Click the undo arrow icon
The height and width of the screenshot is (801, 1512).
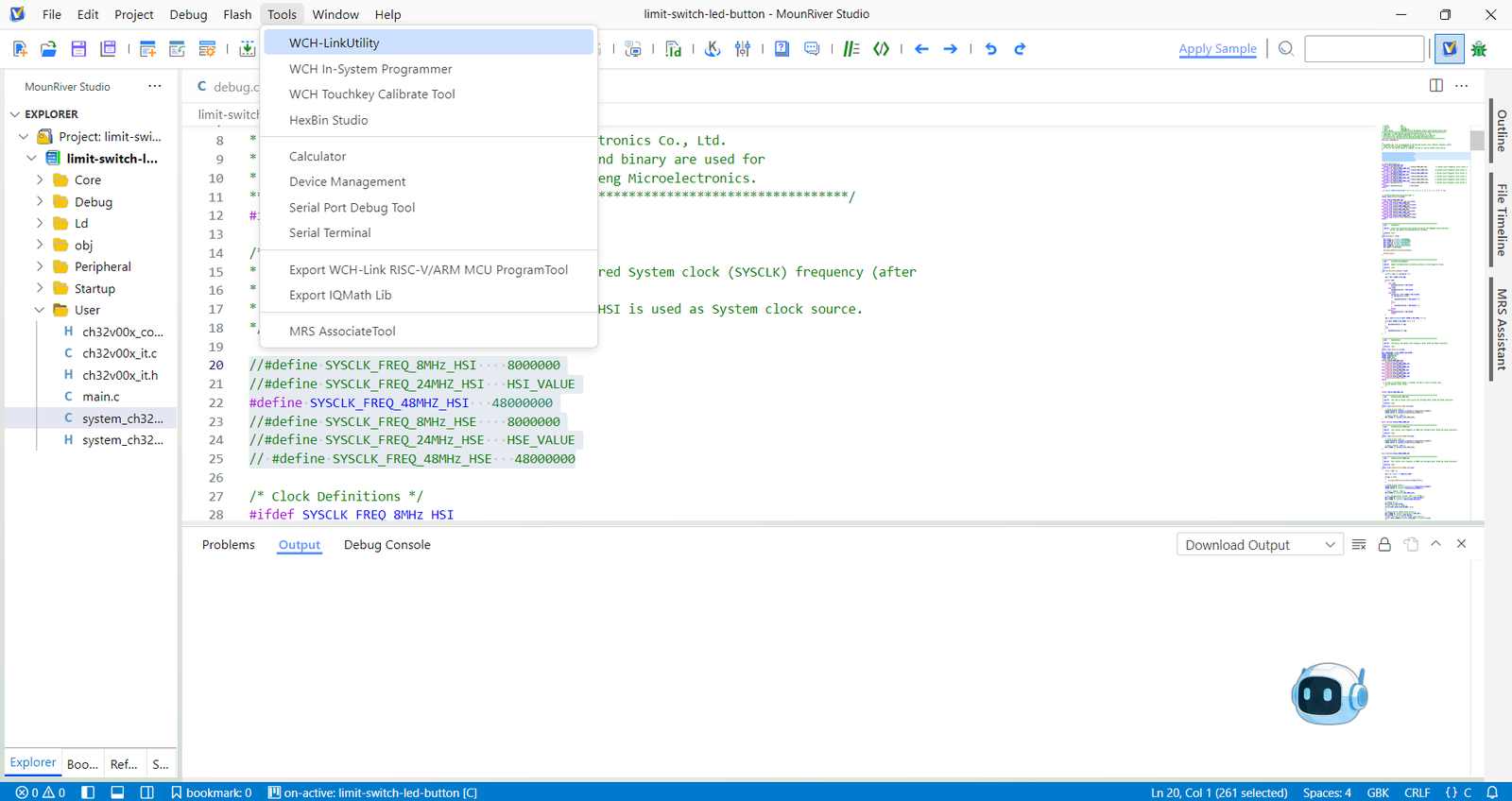990,49
